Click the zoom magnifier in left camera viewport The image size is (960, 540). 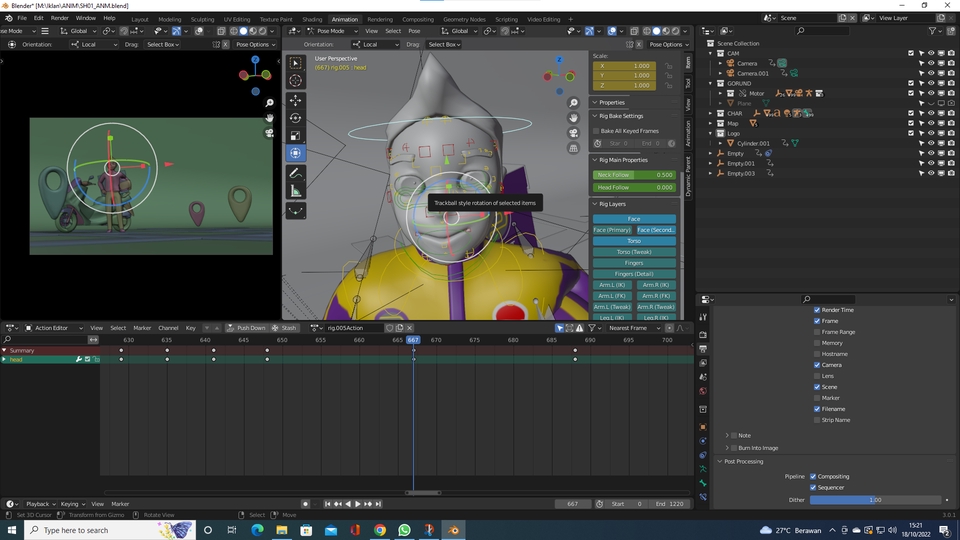pyautogui.click(x=269, y=103)
